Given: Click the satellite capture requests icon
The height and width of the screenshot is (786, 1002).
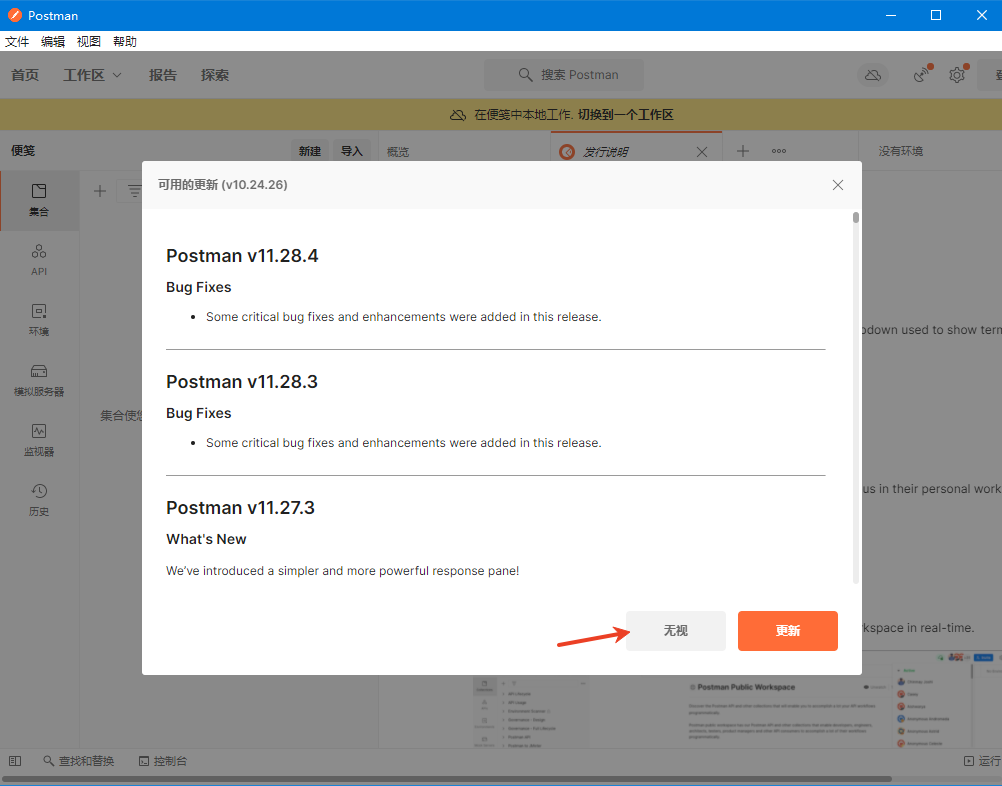Looking at the screenshot, I should tap(921, 75).
